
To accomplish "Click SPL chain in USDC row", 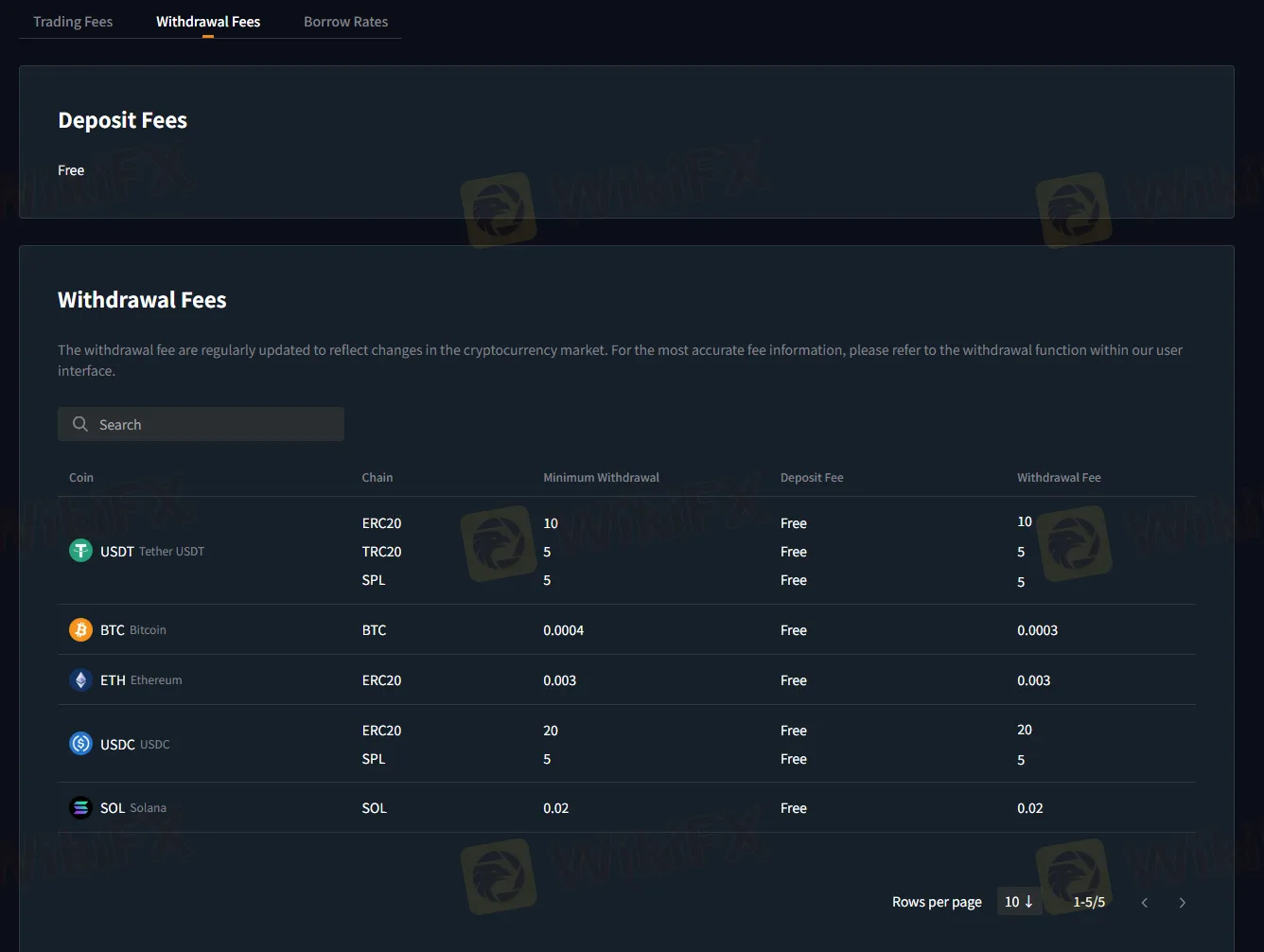I will (373, 758).
